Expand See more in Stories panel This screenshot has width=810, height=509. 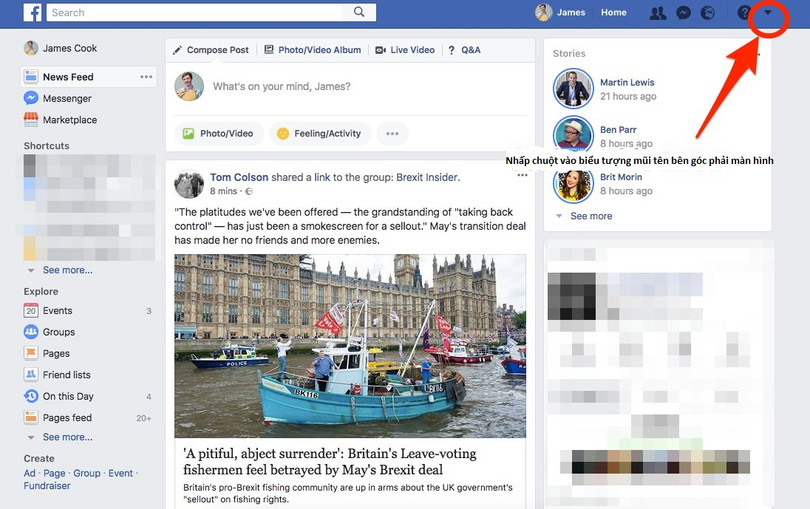pyautogui.click(x=591, y=216)
